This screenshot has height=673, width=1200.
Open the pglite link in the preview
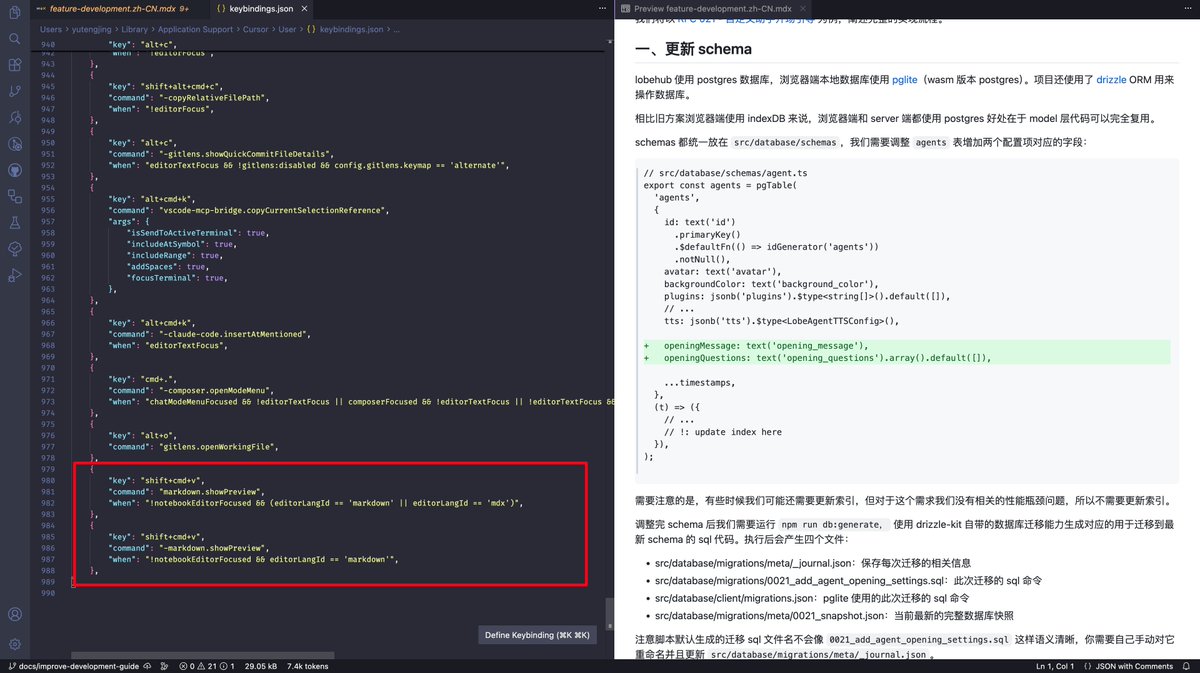pyautogui.click(x=904, y=80)
